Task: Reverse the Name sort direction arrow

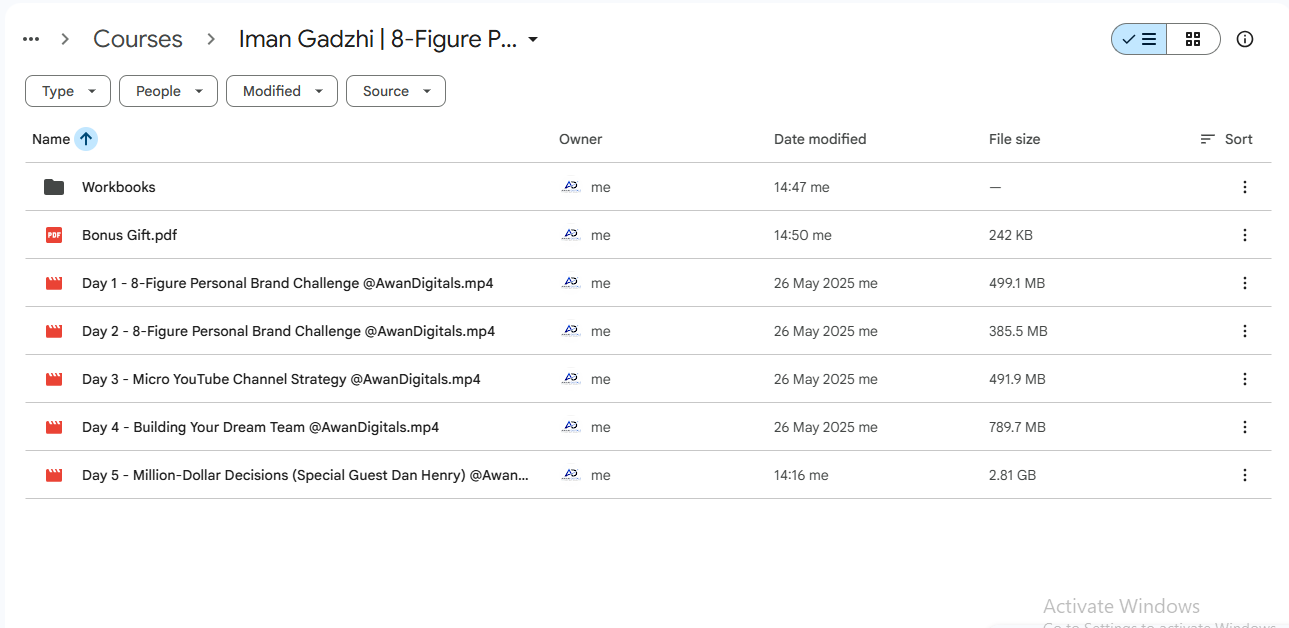Action: tap(86, 139)
